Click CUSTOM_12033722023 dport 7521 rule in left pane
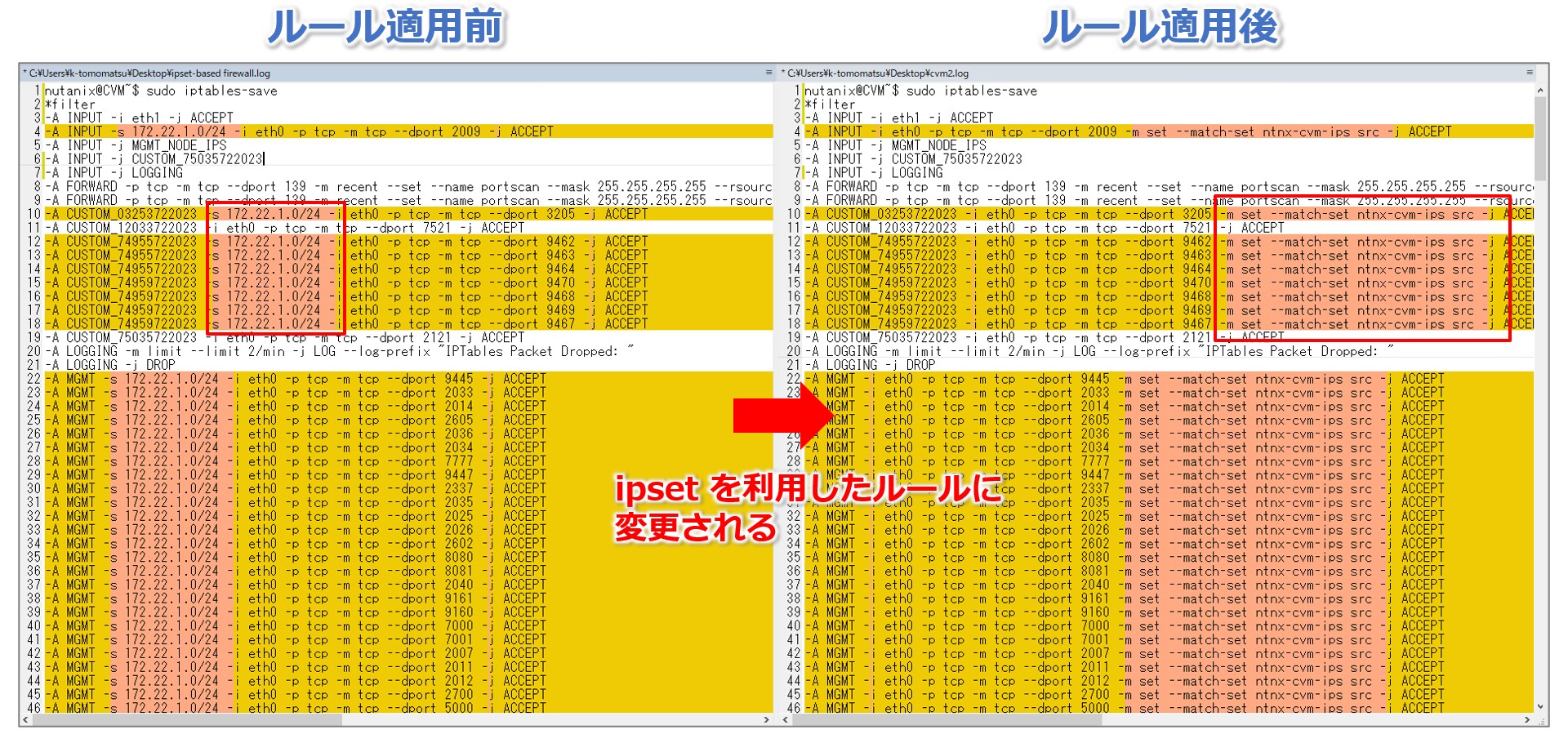This screenshot has height=743, width=1568. 284,228
